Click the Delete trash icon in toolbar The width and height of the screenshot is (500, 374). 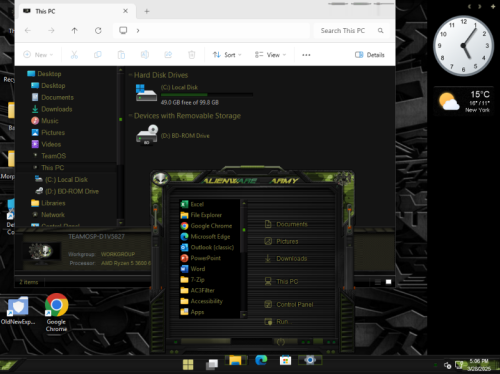pos(192,55)
